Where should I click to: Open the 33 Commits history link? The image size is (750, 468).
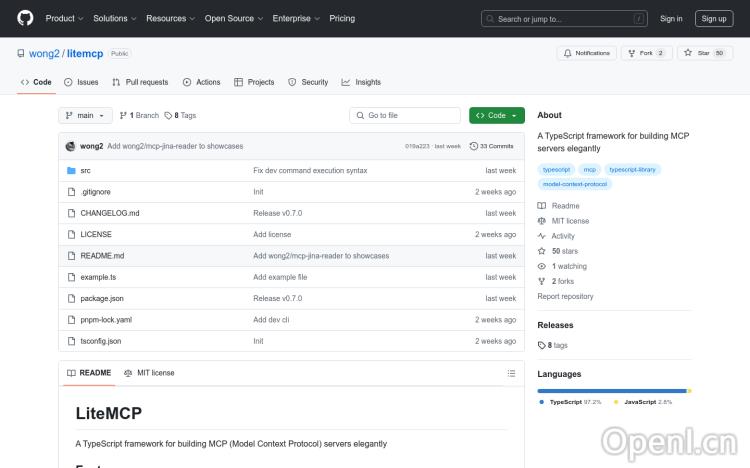492,146
